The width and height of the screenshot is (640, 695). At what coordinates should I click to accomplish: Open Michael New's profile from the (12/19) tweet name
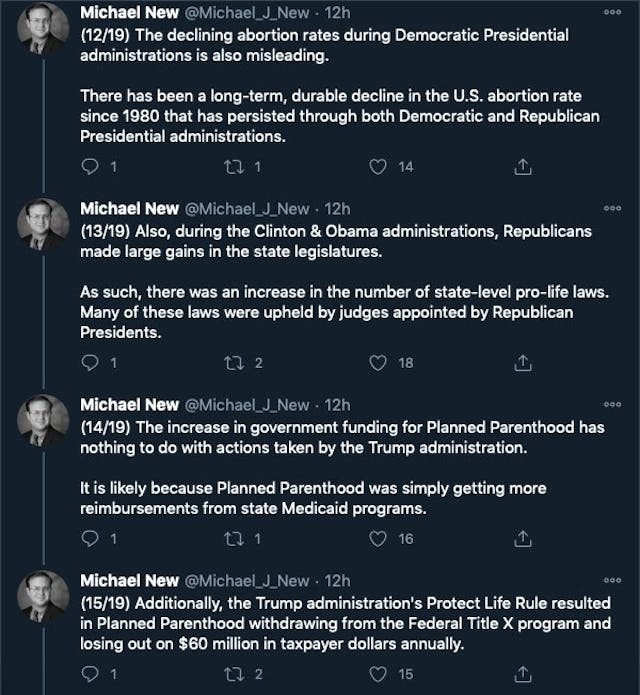(x=130, y=14)
